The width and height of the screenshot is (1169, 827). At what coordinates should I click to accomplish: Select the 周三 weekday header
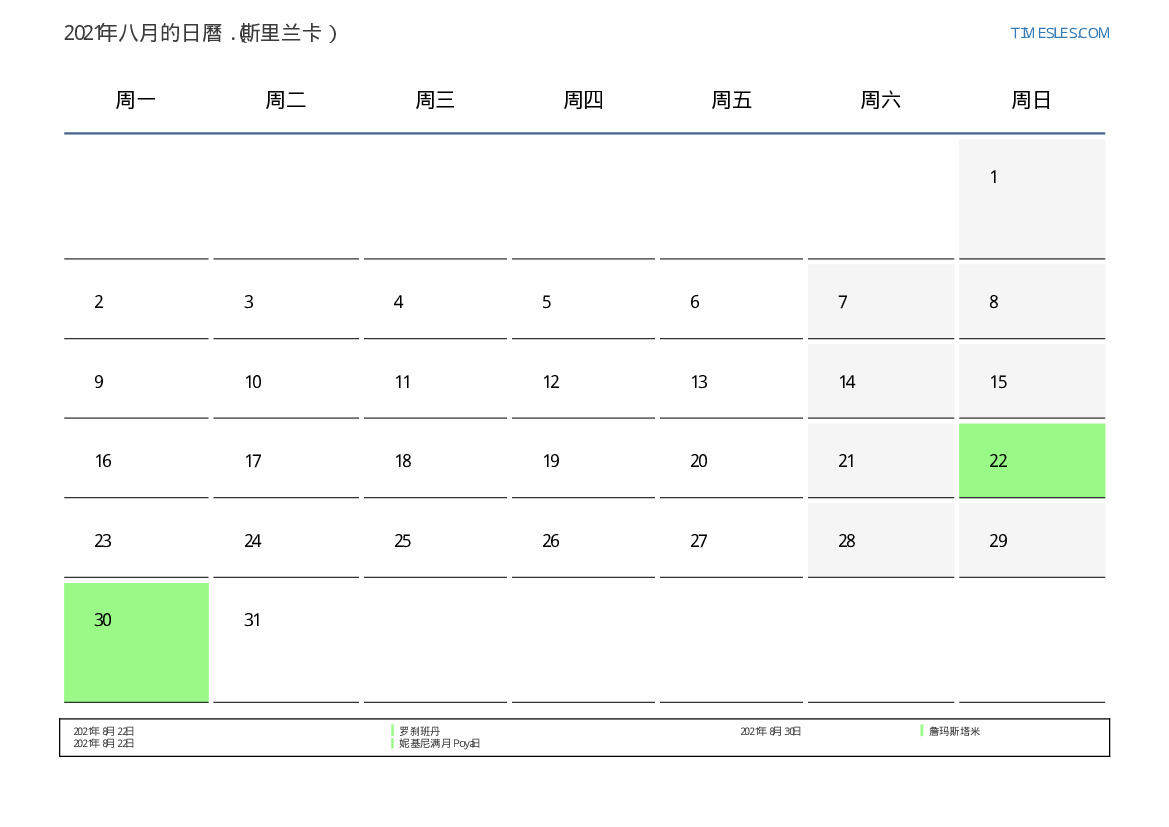tap(435, 99)
